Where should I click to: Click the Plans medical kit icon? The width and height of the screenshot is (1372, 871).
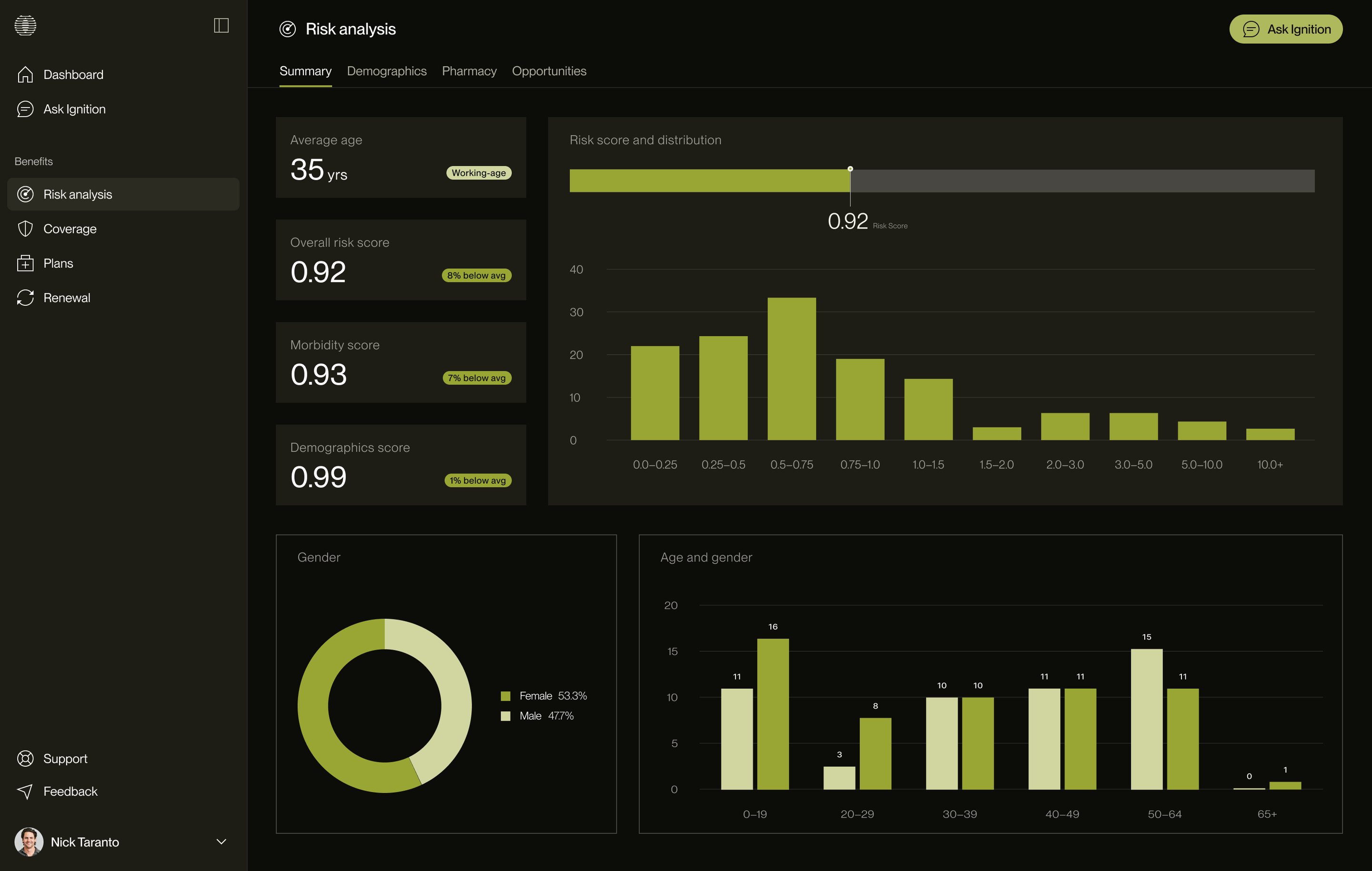point(25,263)
